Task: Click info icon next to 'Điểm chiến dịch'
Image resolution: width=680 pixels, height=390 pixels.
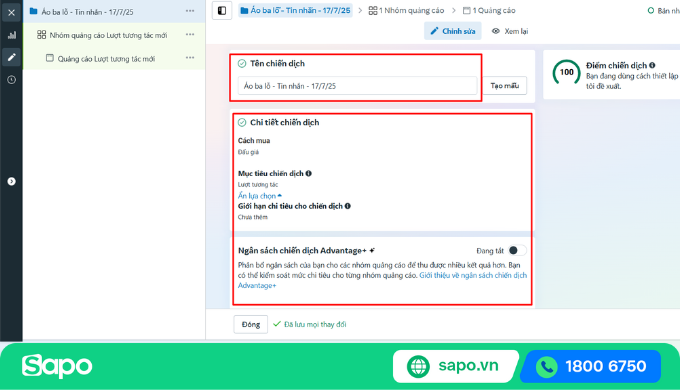Action: (652, 65)
